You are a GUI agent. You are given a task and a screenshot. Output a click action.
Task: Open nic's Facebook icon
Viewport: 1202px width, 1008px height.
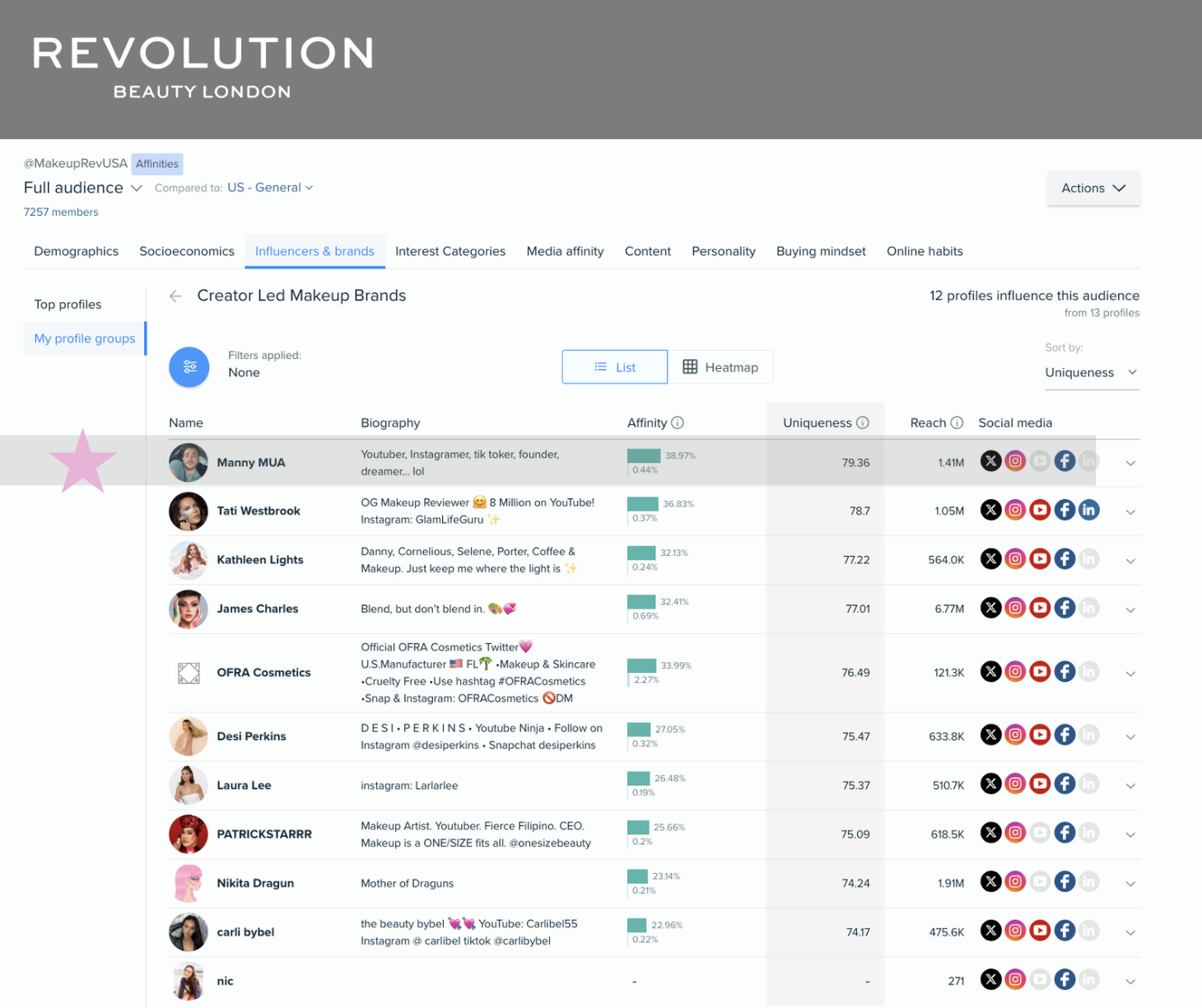tap(1065, 979)
